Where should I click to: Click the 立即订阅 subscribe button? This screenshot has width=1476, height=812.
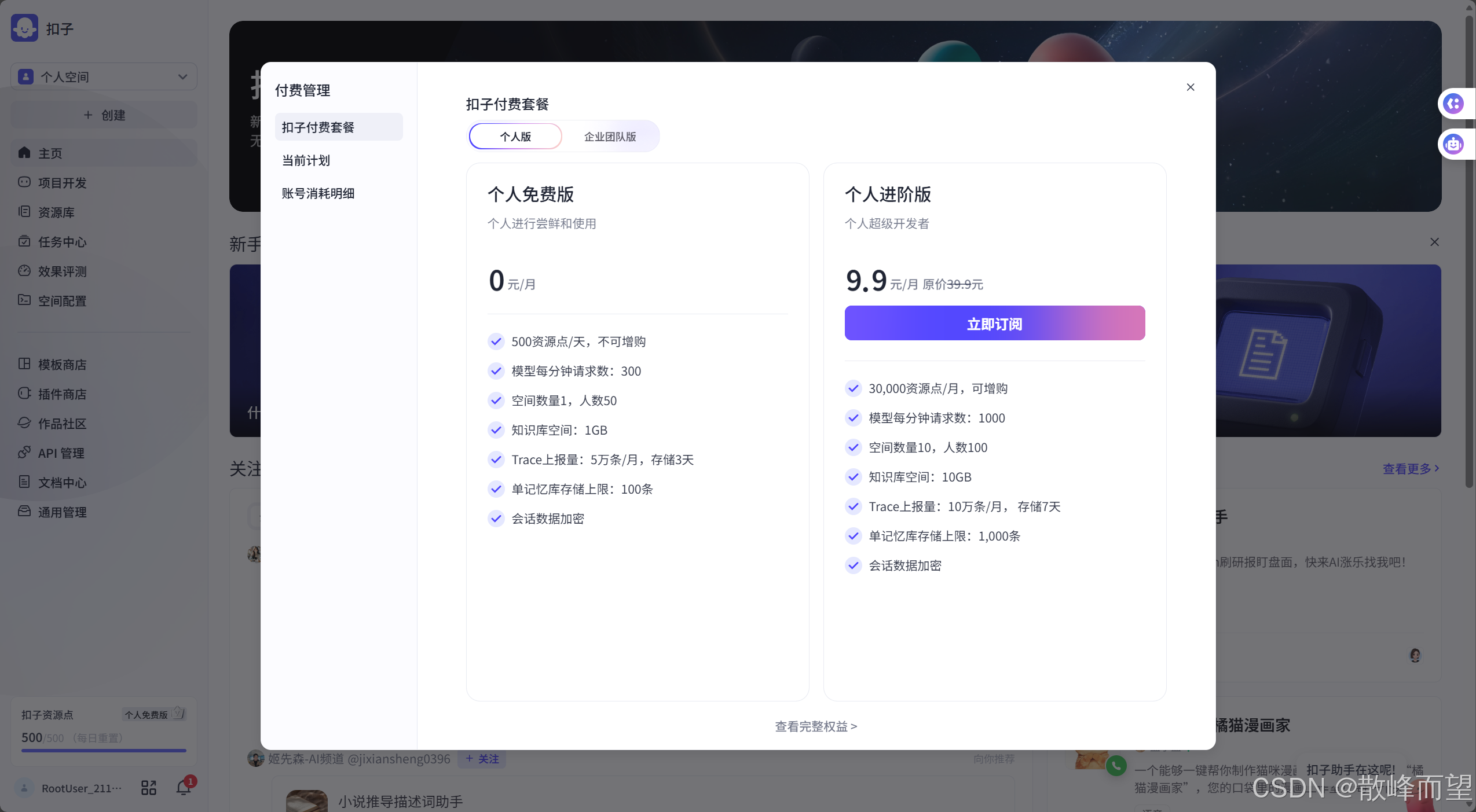point(994,324)
